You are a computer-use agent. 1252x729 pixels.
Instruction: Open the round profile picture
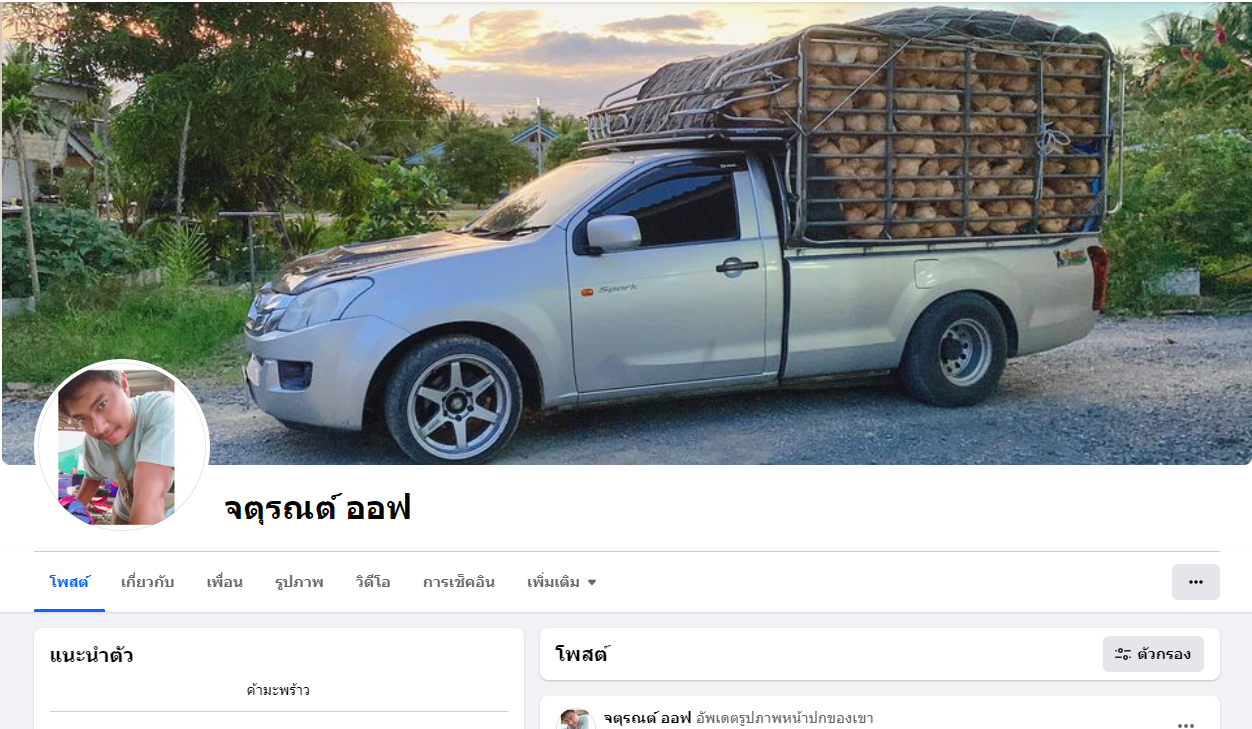(x=122, y=445)
